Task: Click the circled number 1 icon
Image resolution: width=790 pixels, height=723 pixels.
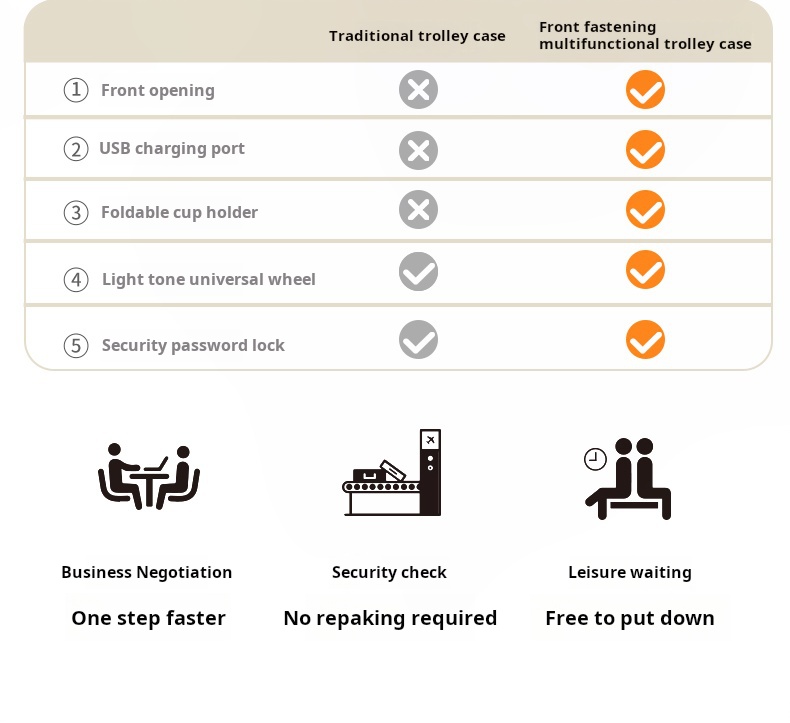Action: tap(76, 90)
